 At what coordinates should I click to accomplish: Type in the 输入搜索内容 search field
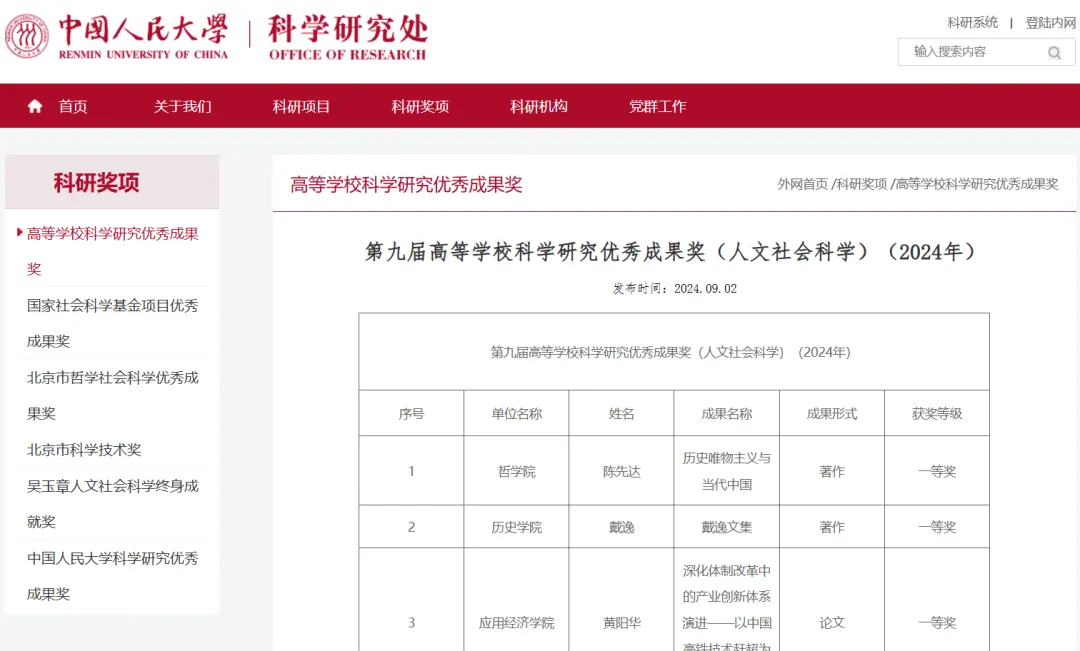point(970,52)
